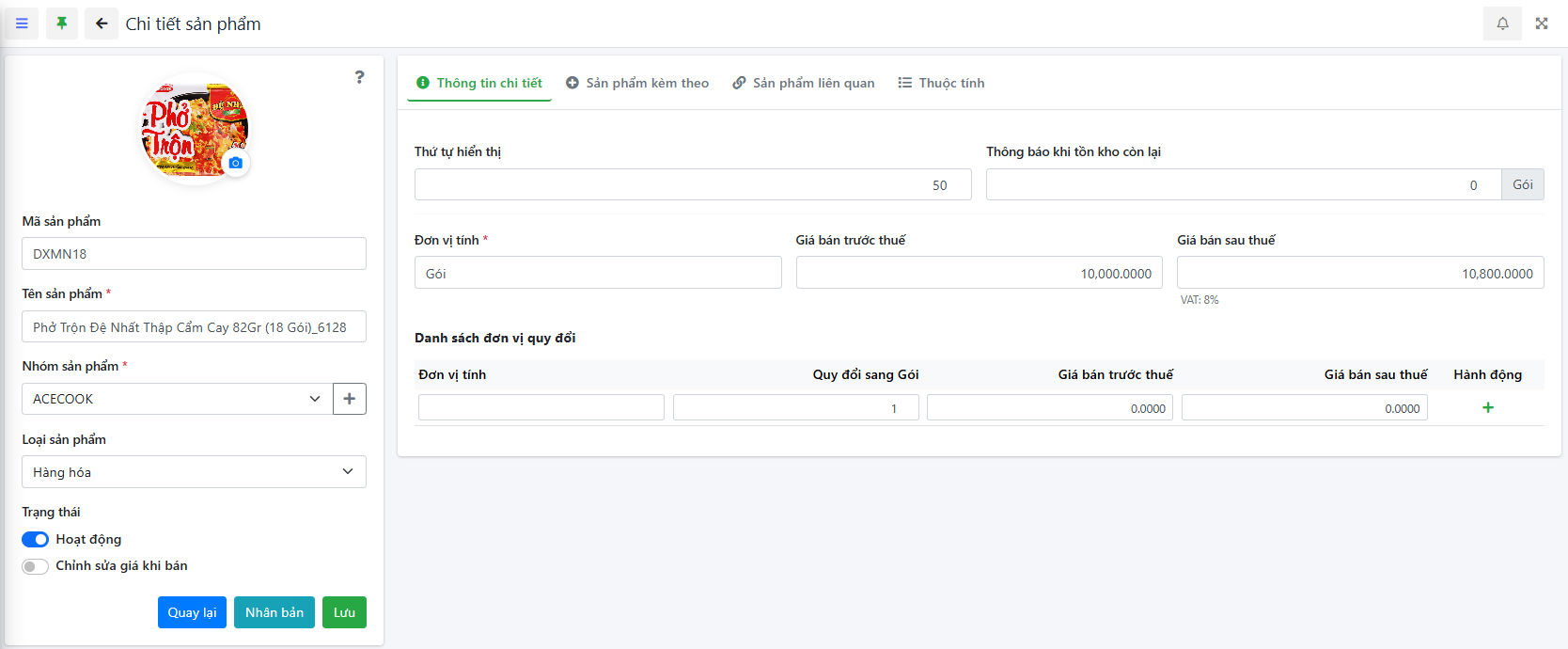Select the Thuộc tính tab
Screen dimensions: 1568x649
pyautogui.click(x=942, y=83)
